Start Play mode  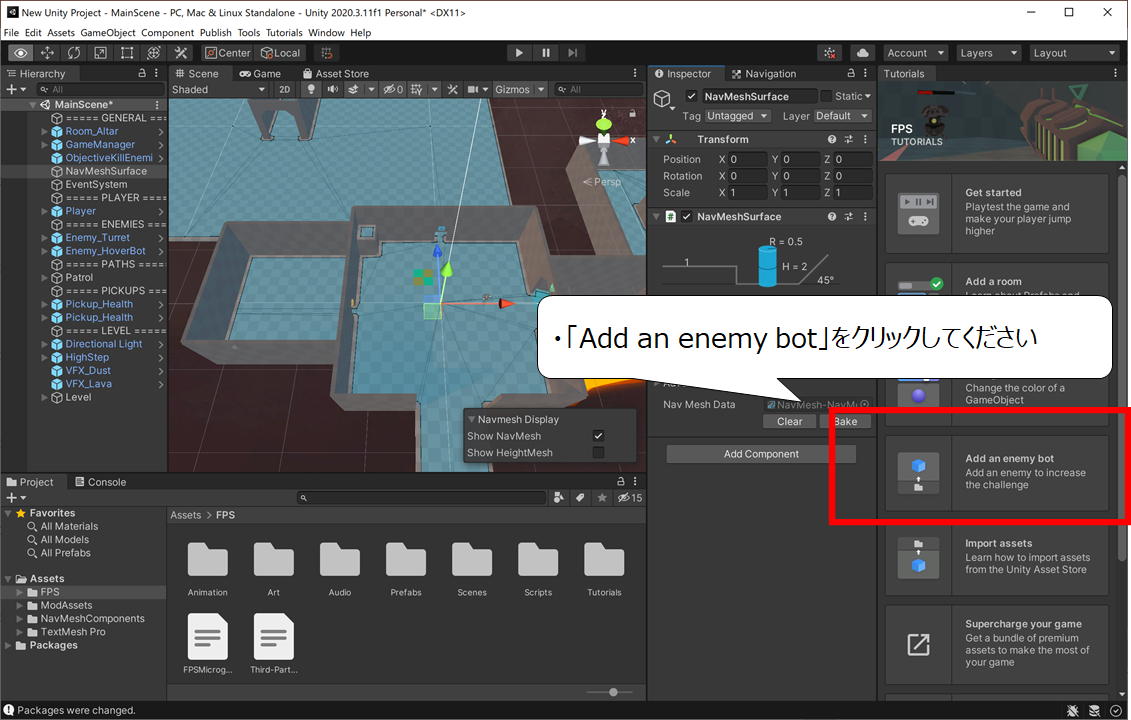click(x=519, y=53)
